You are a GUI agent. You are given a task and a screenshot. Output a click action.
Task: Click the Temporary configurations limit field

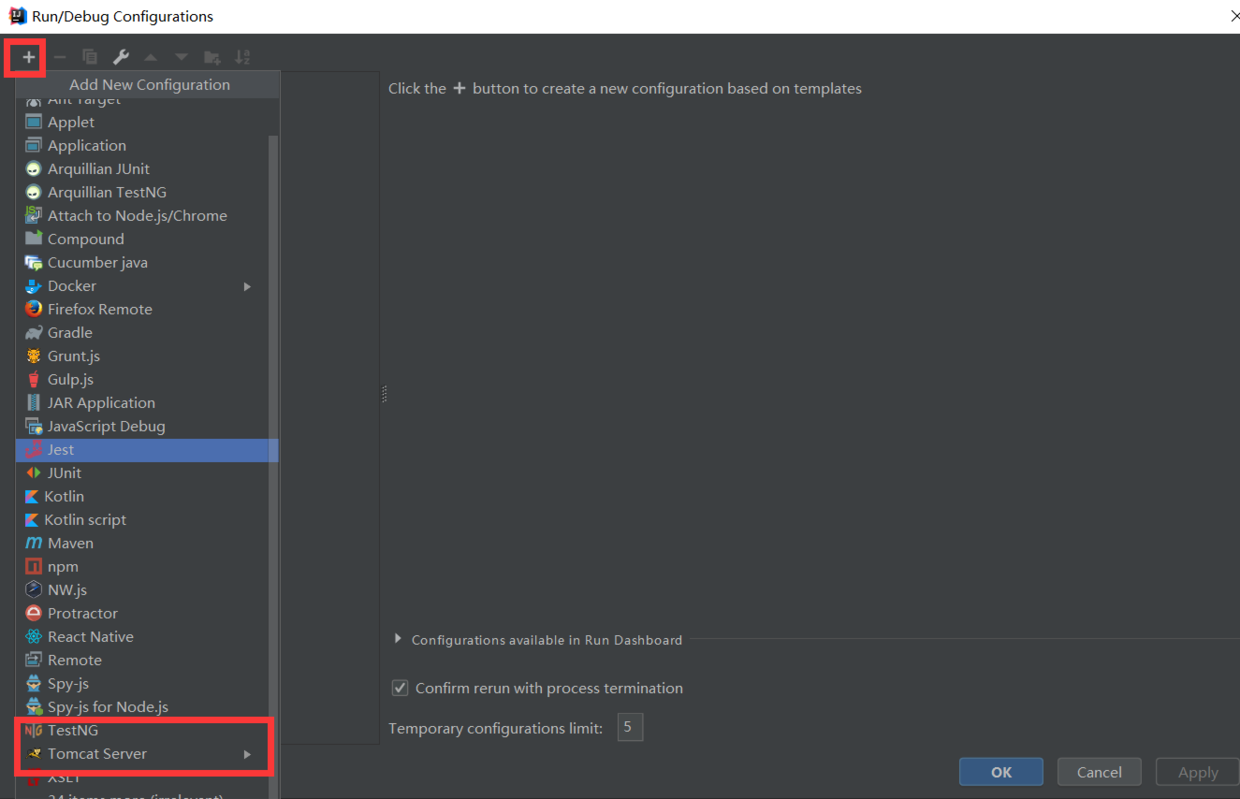[630, 727]
